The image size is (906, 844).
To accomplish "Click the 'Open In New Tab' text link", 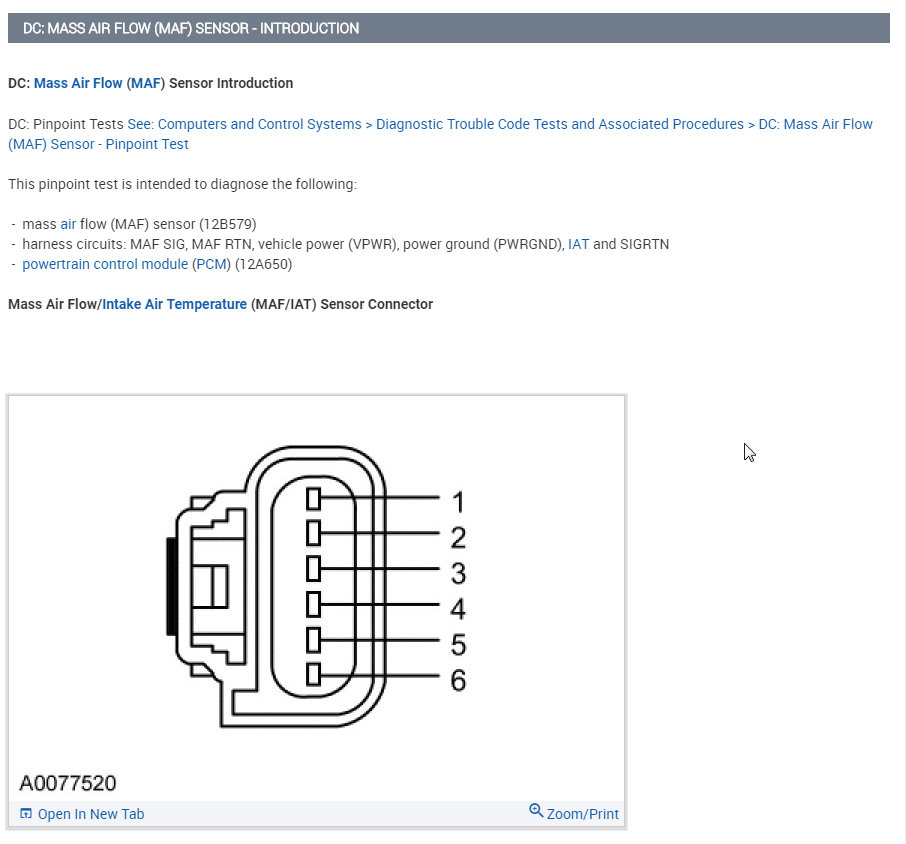I will tap(91, 814).
